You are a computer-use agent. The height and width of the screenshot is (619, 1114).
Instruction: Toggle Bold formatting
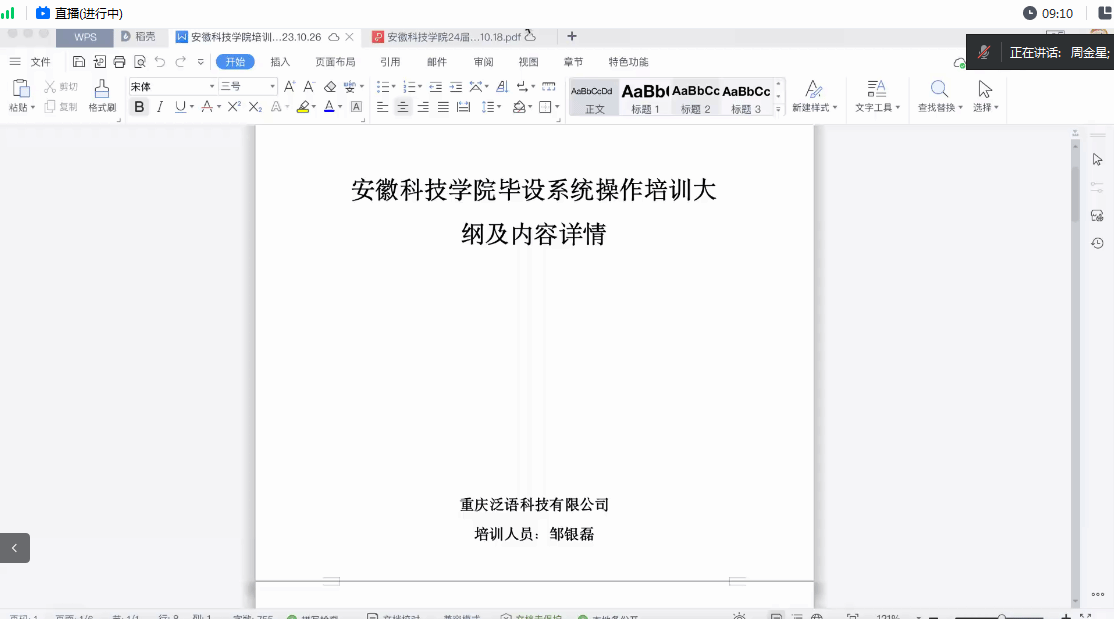(x=139, y=107)
